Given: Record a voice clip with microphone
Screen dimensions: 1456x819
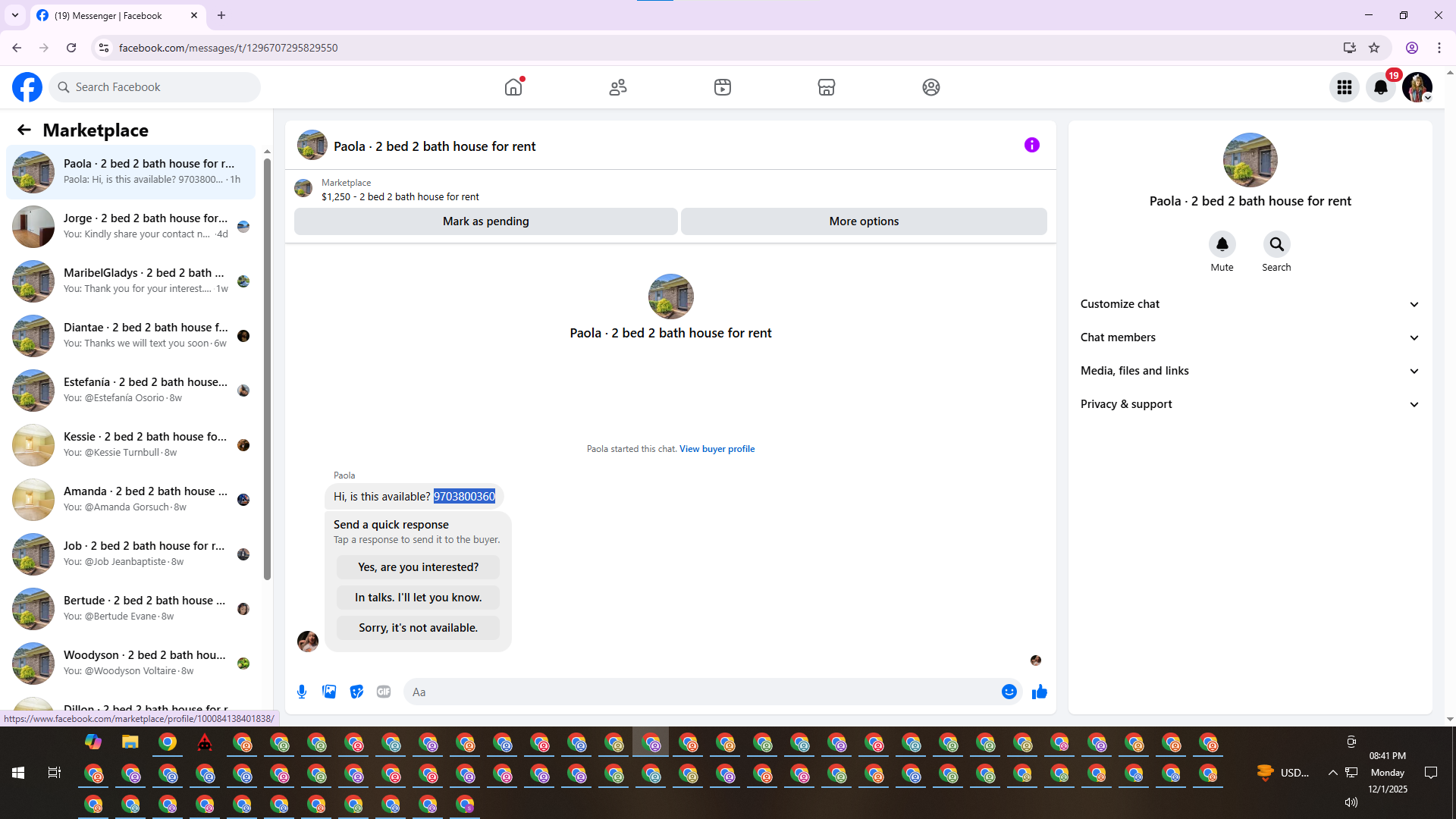Looking at the screenshot, I should (302, 692).
